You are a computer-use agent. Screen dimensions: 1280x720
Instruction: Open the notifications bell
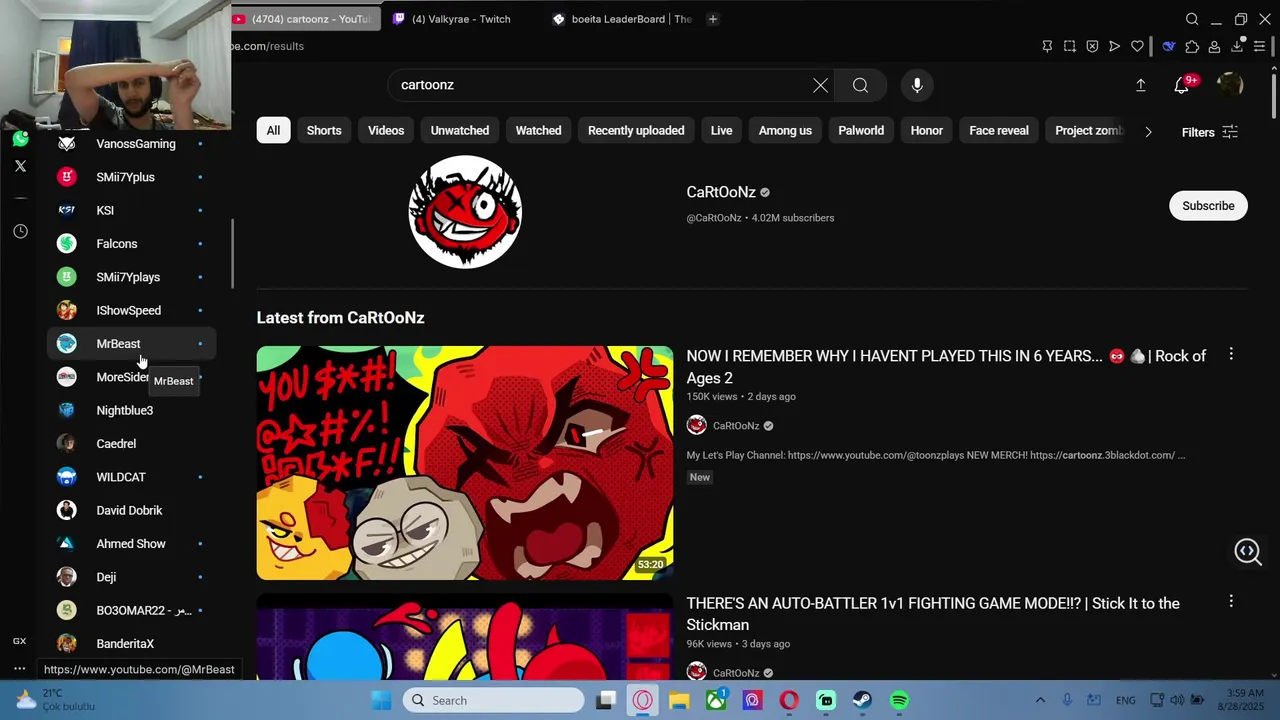[1182, 86]
